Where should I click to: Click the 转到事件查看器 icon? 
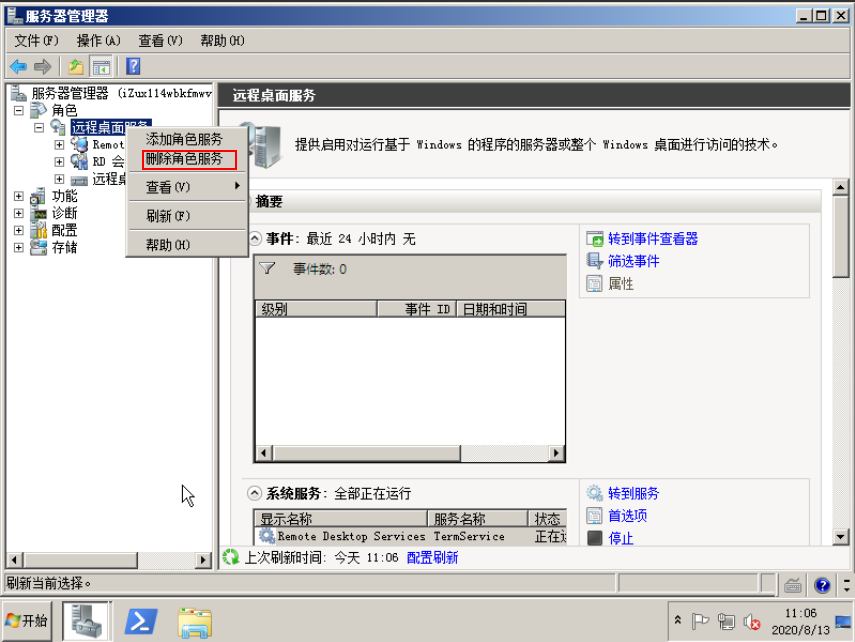[594, 239]
